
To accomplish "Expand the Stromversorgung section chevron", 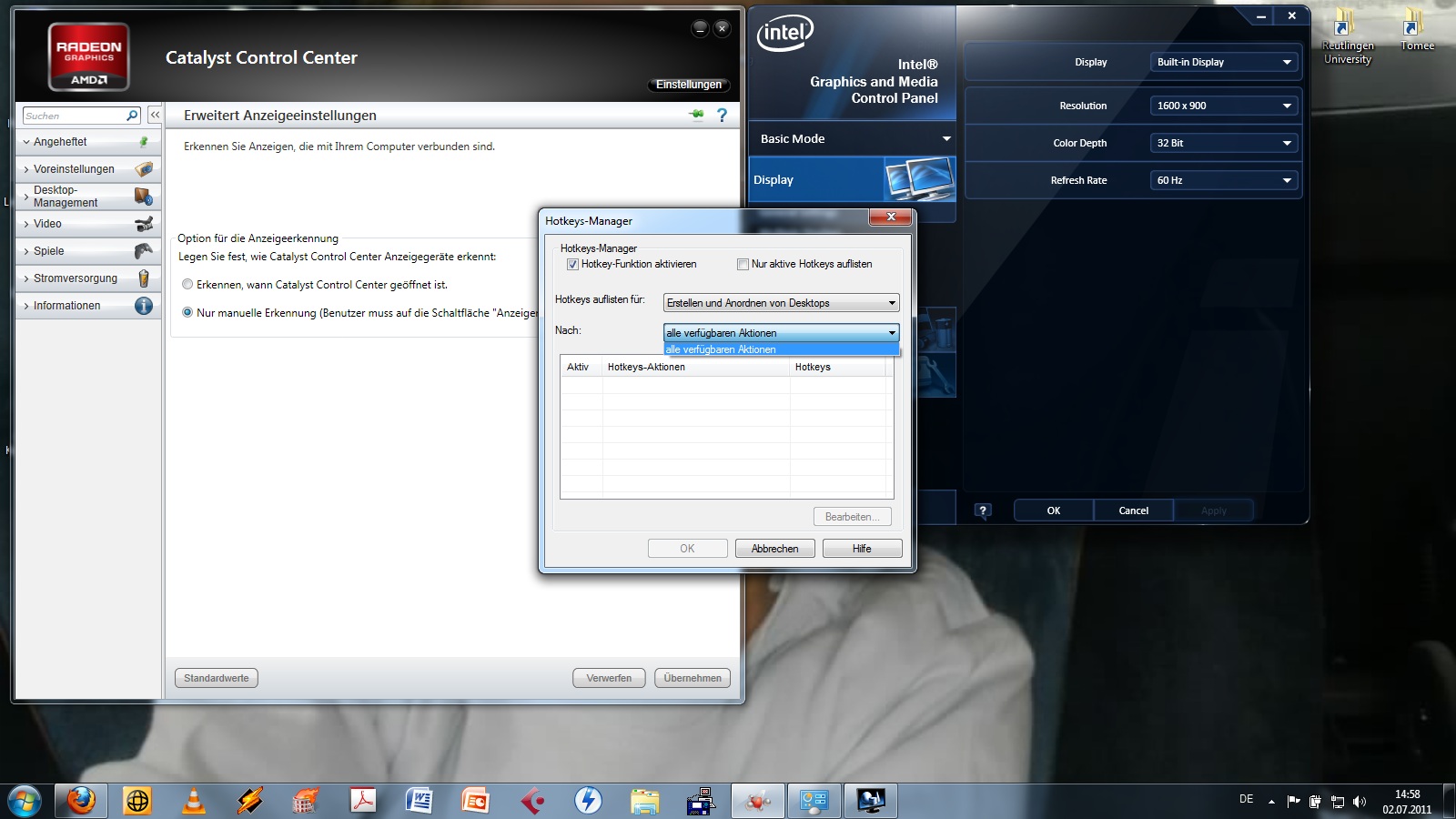I will pos(26,278).
